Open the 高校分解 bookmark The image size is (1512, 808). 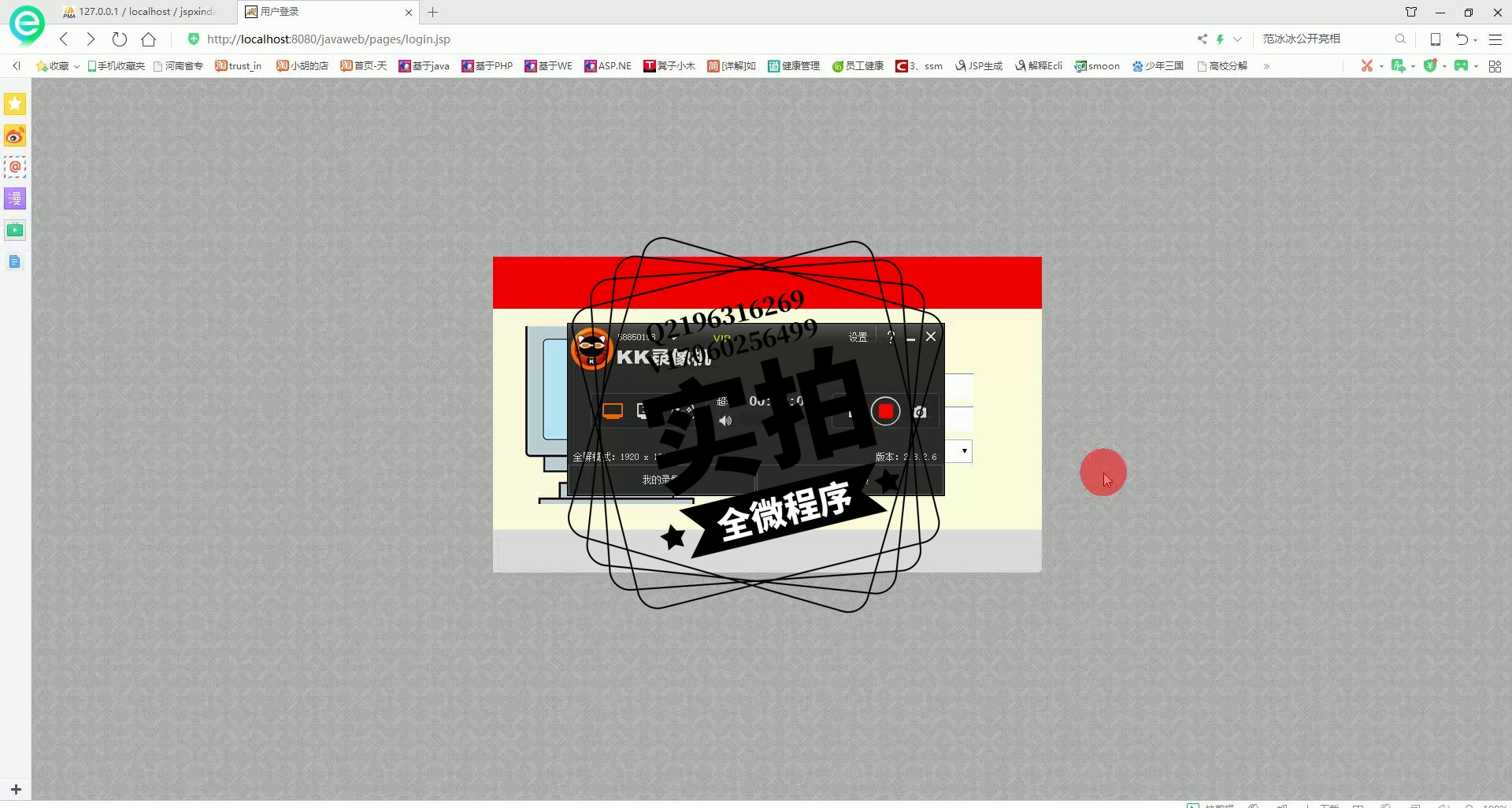[x=1222, y=66]
